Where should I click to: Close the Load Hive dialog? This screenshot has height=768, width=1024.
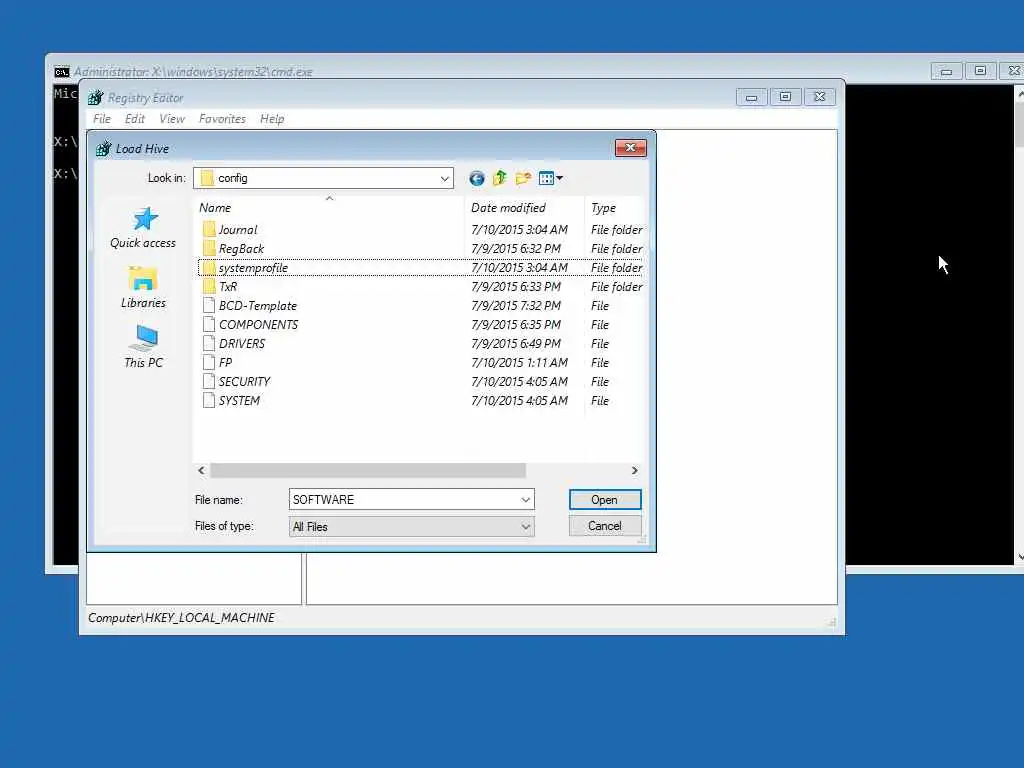(x=630, y=148)
